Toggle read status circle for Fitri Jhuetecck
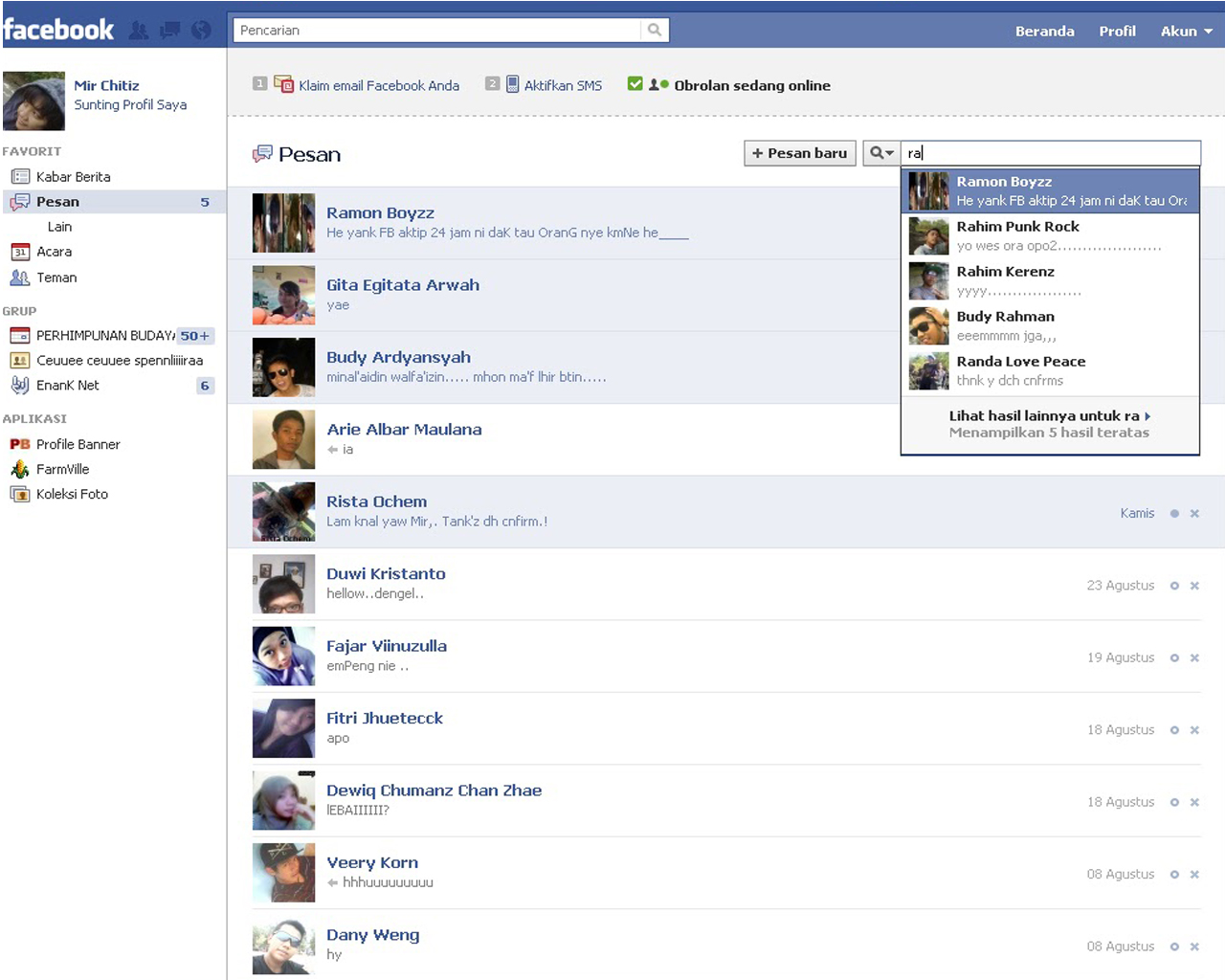The width and height of the screenshot is (1225, 980). coord(1174,730)
